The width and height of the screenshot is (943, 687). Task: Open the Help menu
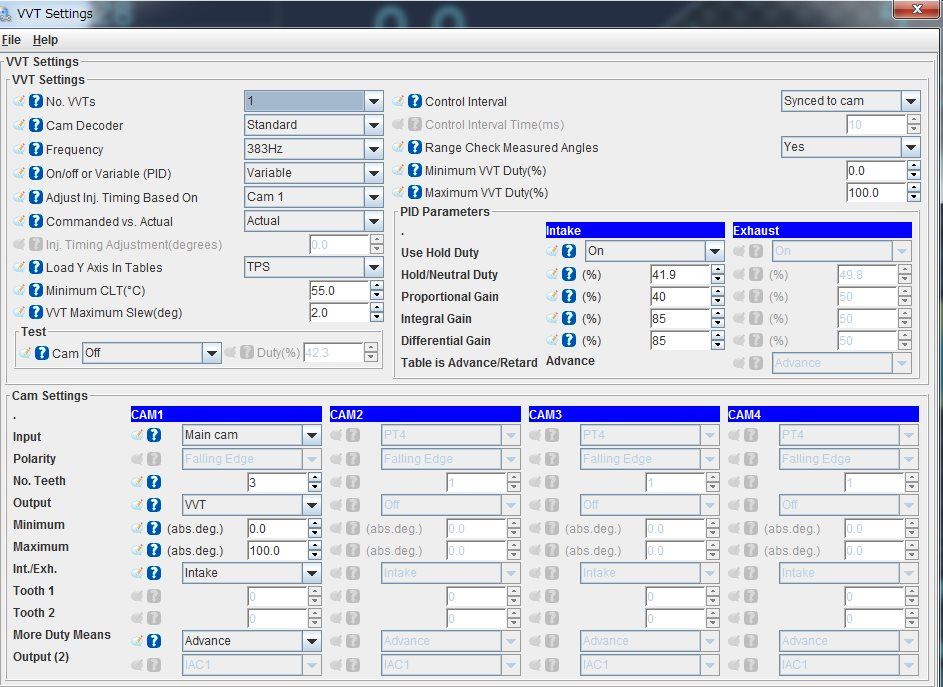45,40
